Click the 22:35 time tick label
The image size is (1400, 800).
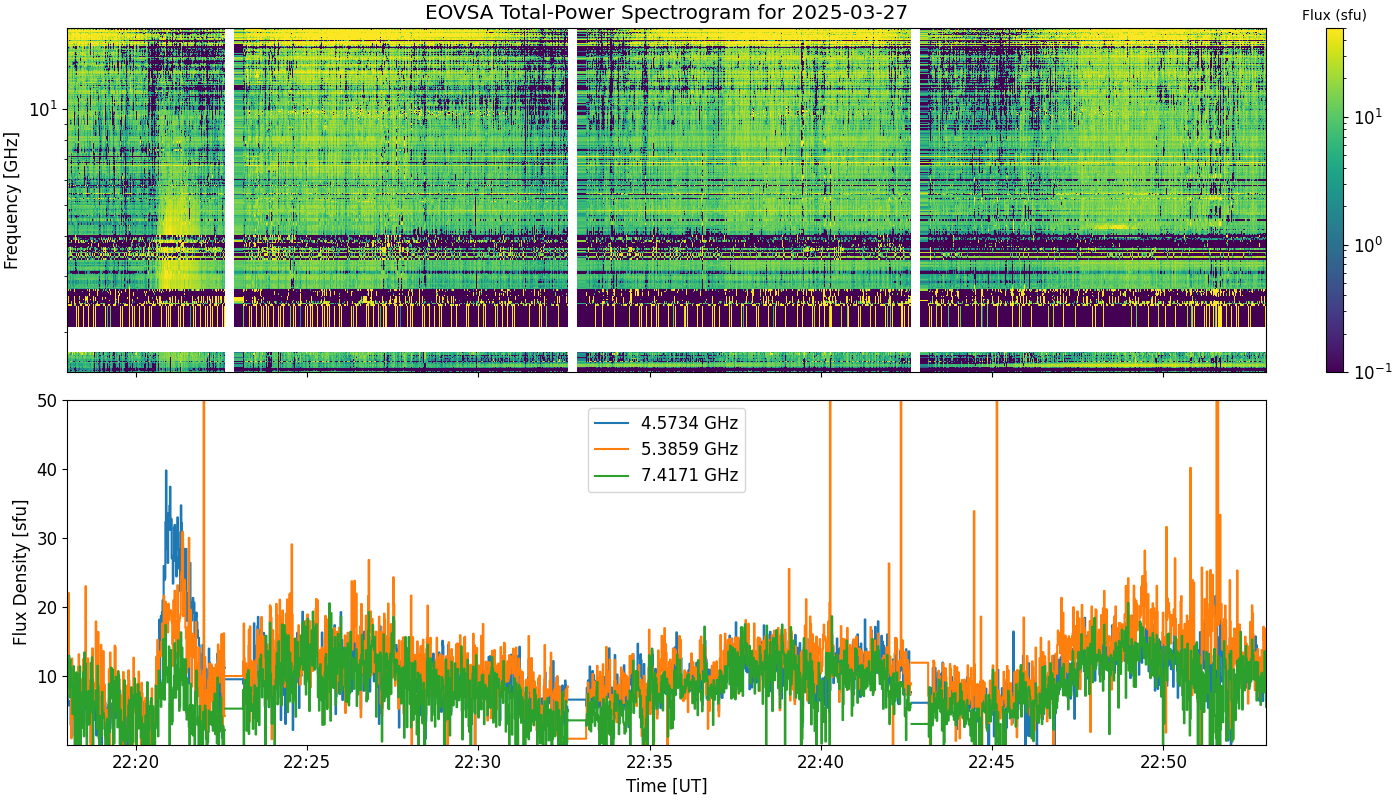pyautogui.click(x=650, y=761)
